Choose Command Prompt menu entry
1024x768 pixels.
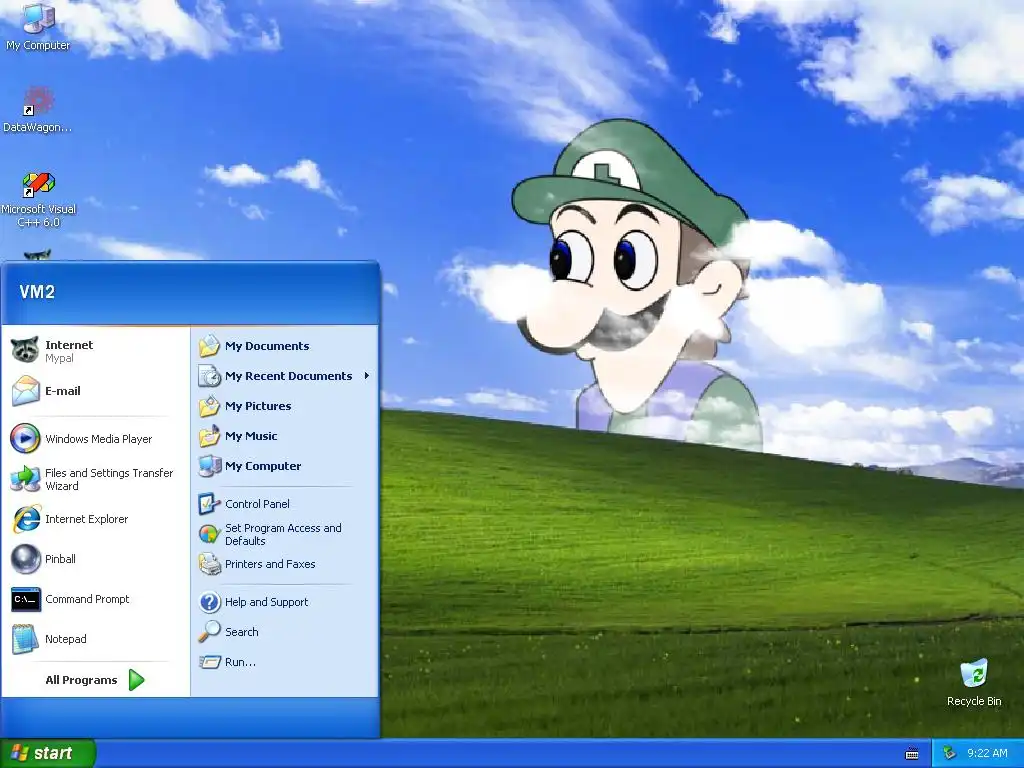click(x=96, y=599)
